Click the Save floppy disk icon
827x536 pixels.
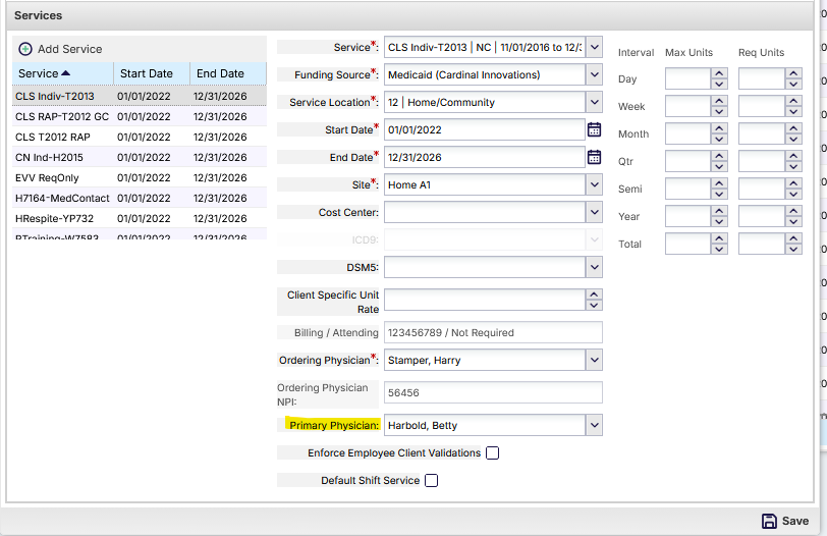click(769, 521)
